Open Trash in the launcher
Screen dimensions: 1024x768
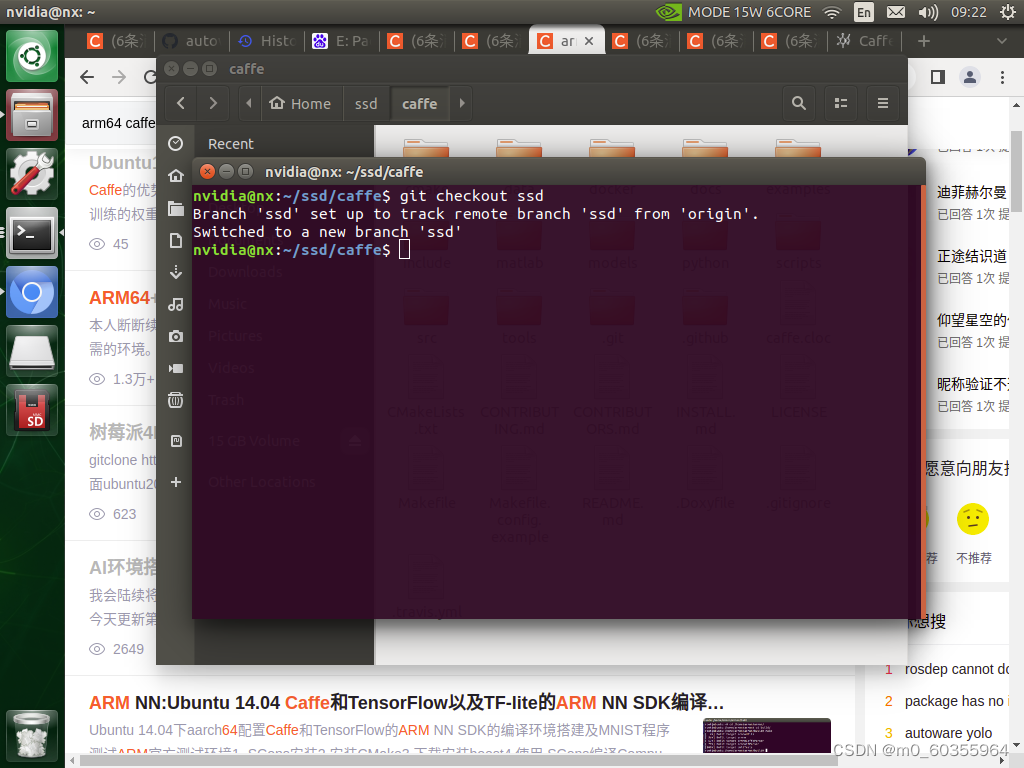[x=32, y=736]
